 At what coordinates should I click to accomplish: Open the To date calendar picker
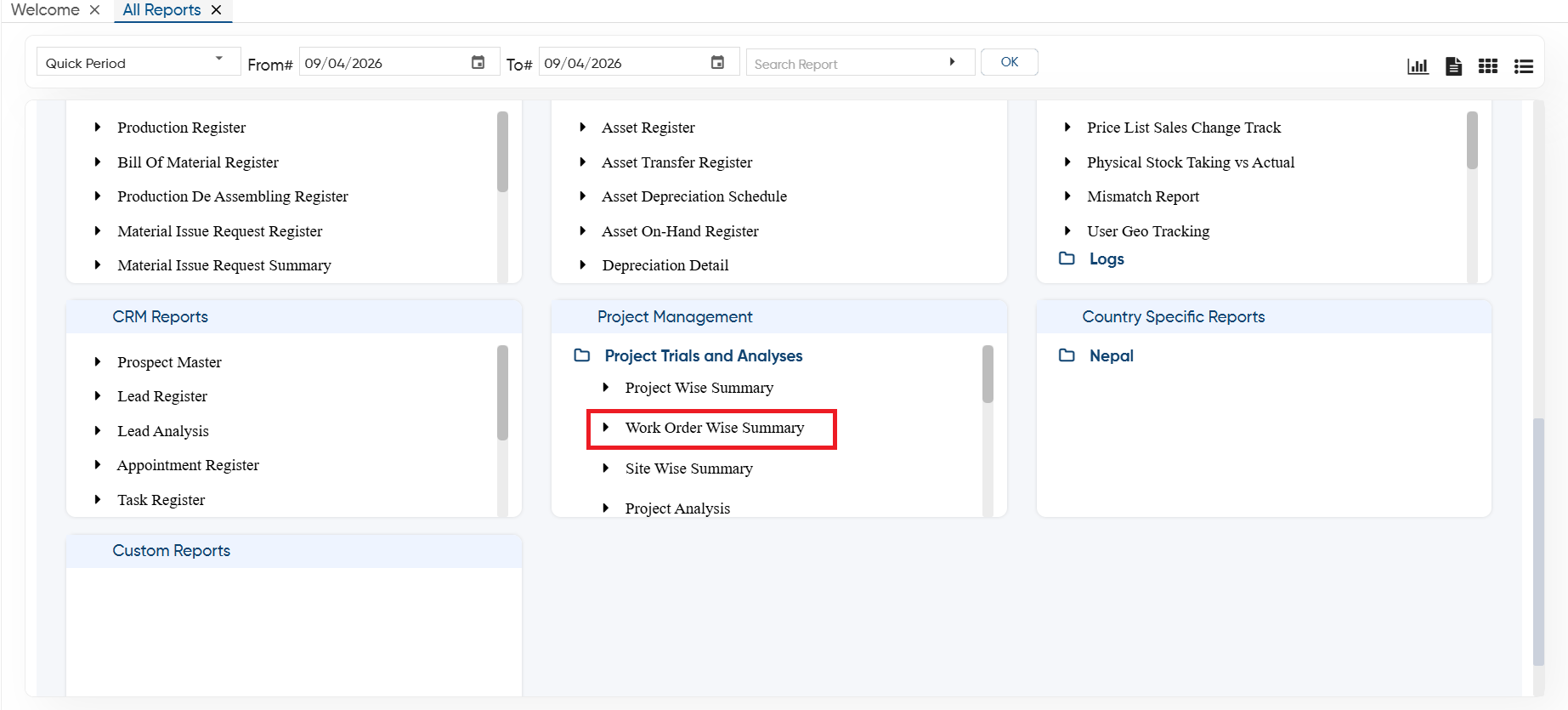[718, 62]
